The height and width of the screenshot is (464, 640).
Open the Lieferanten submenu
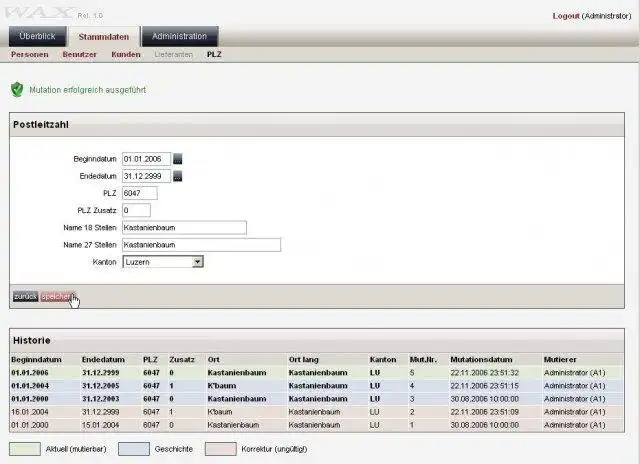(x=173, y=55)
